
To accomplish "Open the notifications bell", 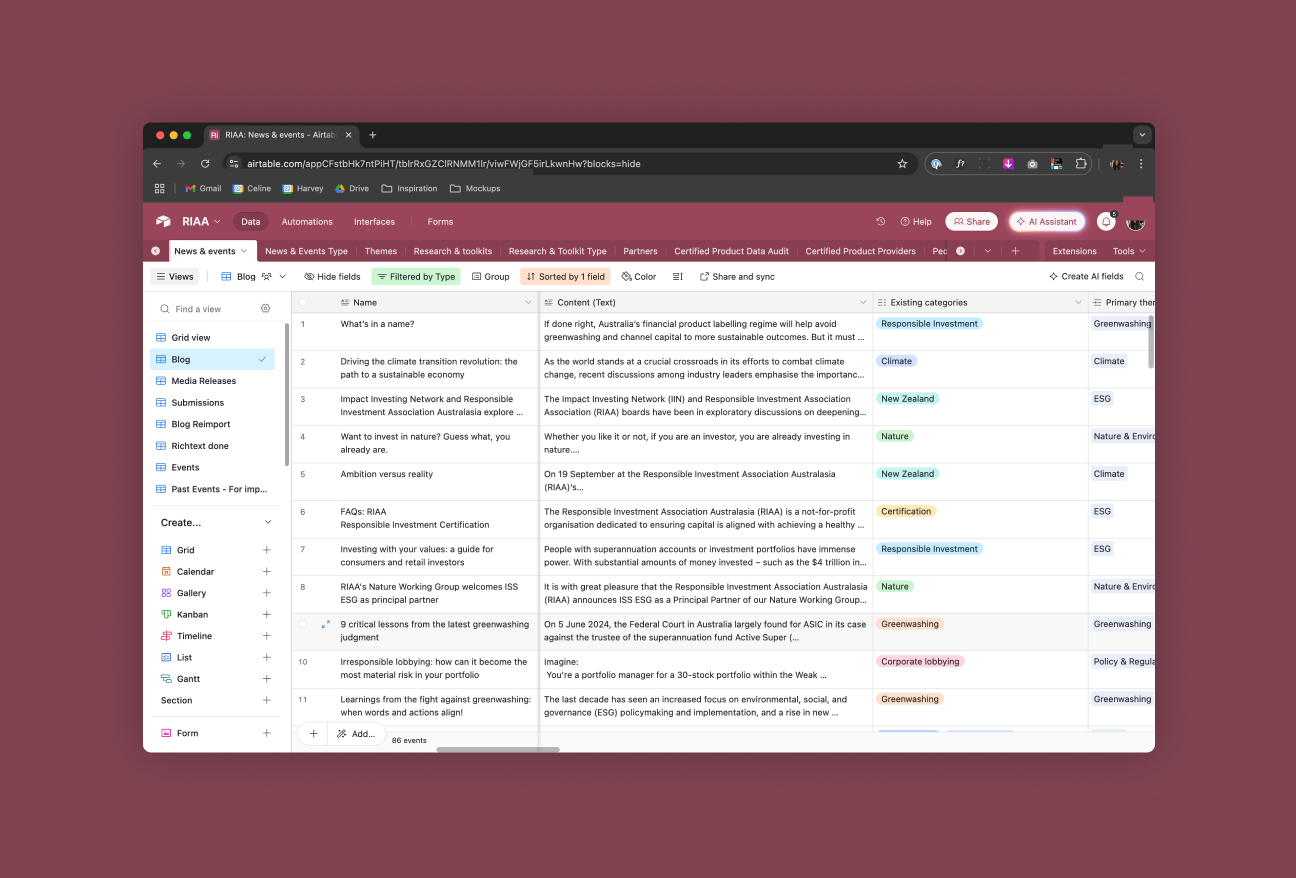I will [x=1106, y=222].
